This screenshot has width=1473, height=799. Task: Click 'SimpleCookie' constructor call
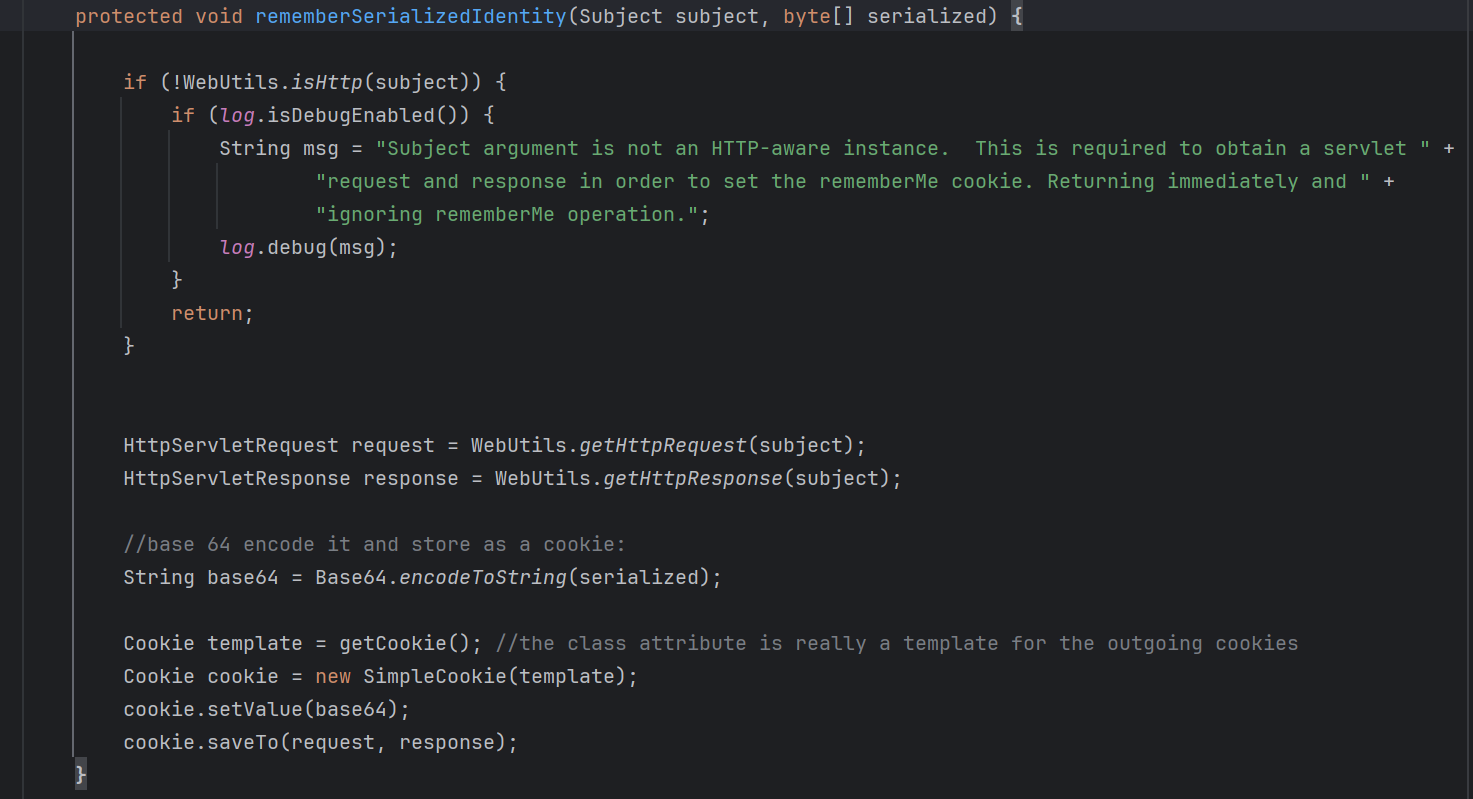coord(435,676)
